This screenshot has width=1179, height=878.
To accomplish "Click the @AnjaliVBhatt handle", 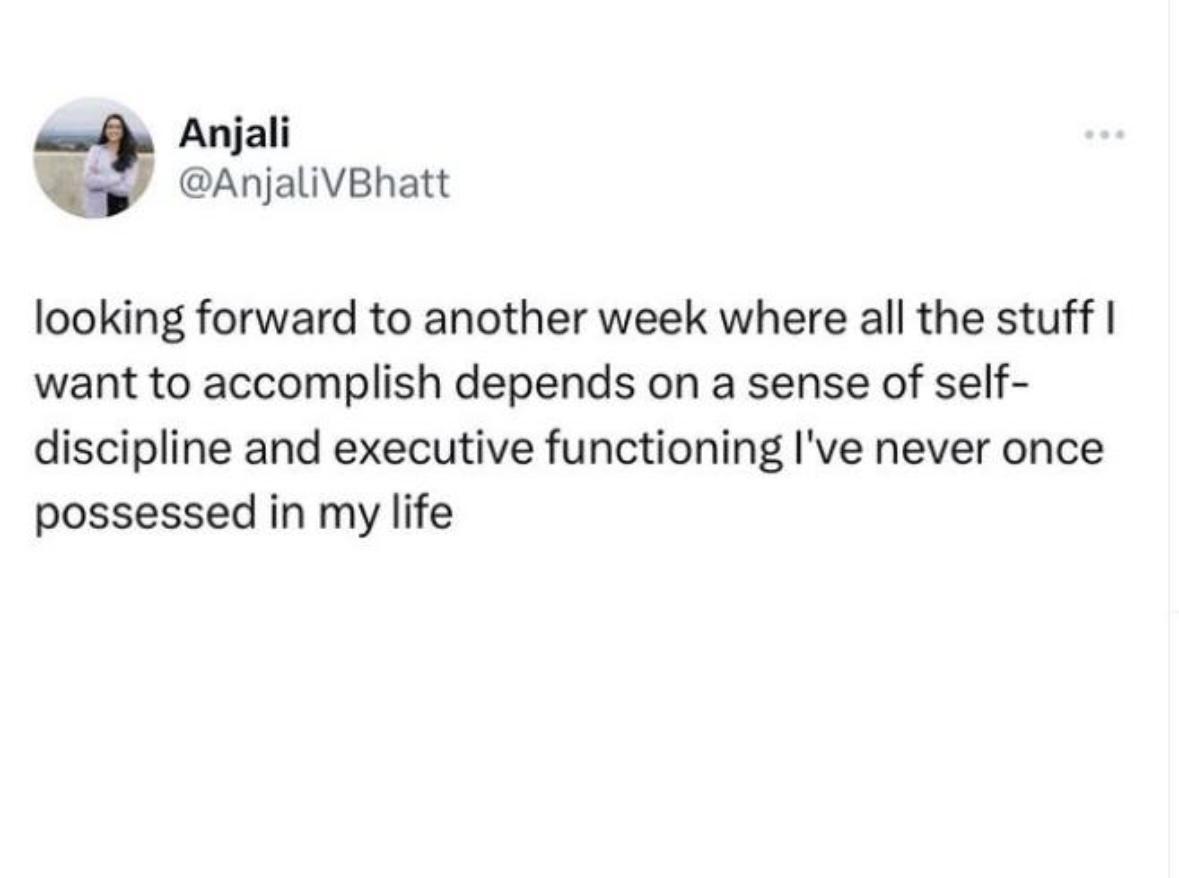I will [314, 183].
